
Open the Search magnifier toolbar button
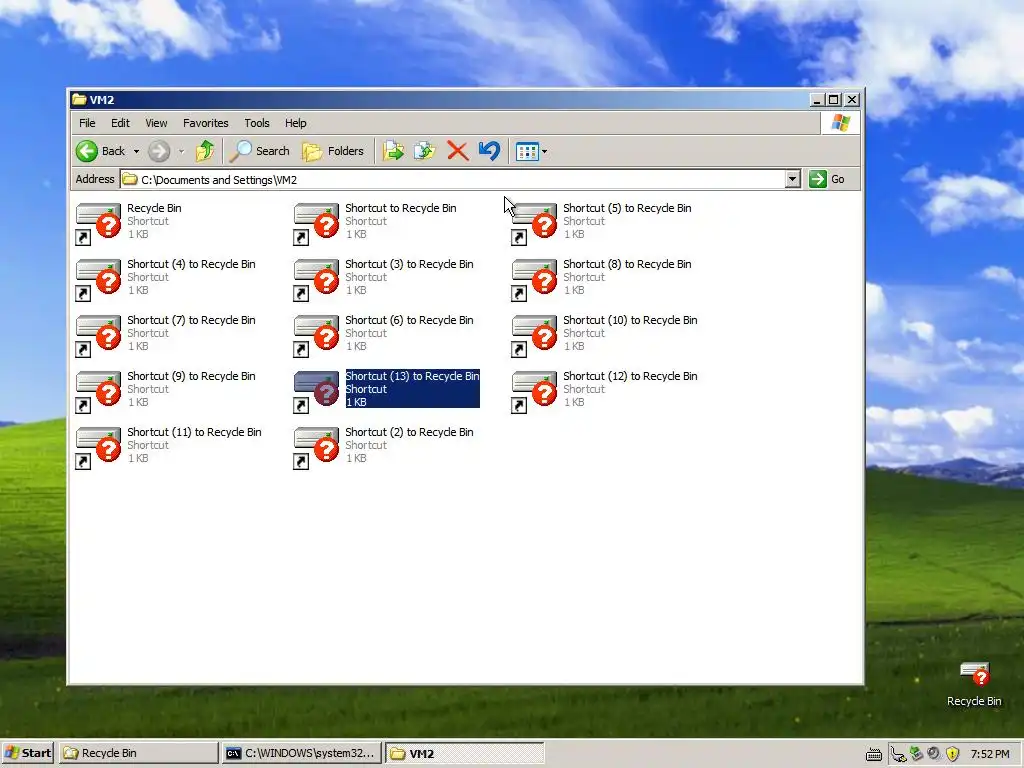[x=260, y=152]
